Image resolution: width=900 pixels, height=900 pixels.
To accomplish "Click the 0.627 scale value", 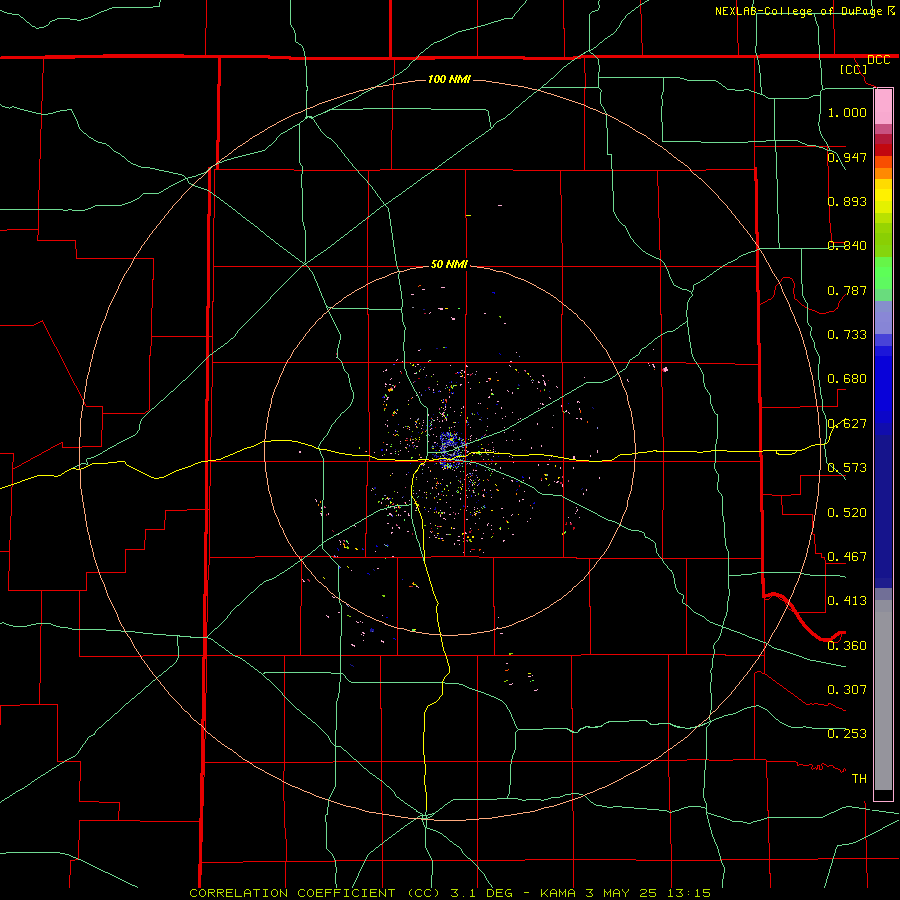I will pos(847,424).
